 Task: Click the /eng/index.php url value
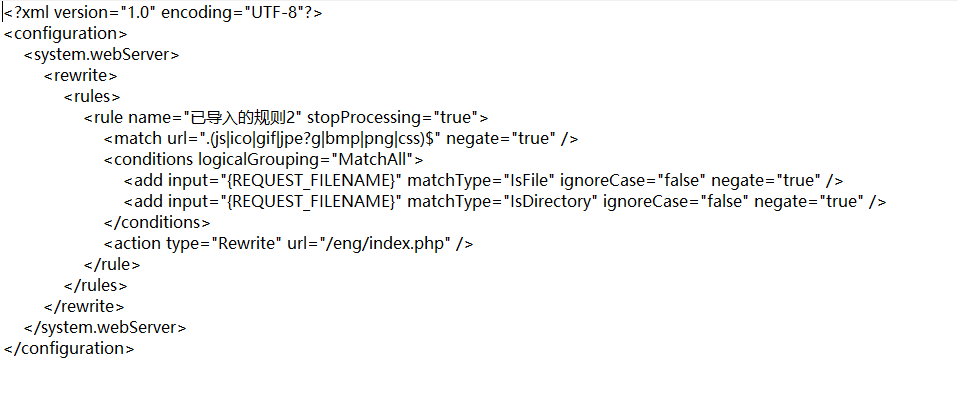pyautogui.click(x=388, y=243)
